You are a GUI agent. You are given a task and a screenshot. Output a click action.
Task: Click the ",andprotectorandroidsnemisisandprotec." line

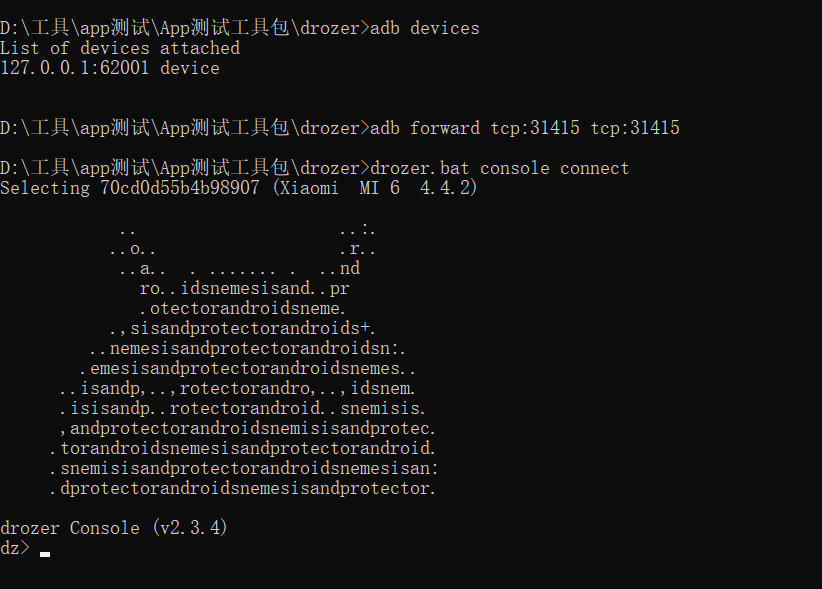(247, 428)
